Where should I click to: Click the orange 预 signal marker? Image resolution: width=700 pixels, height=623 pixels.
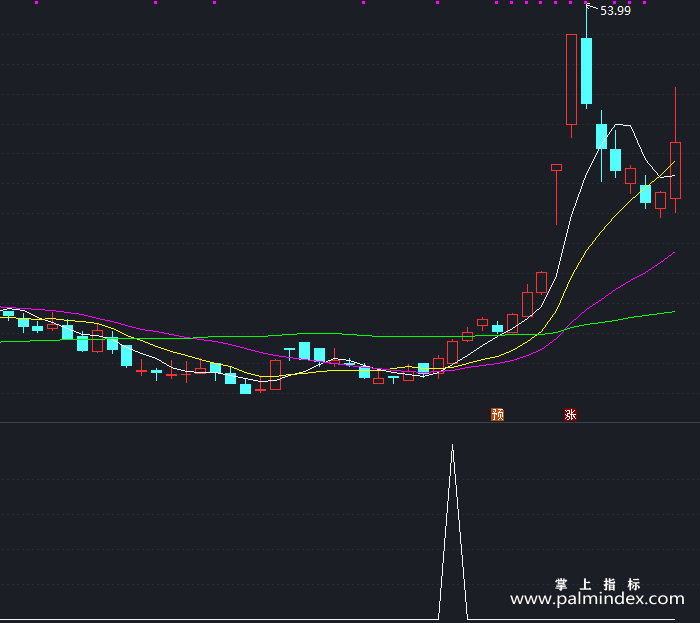[x=497, y=415]
